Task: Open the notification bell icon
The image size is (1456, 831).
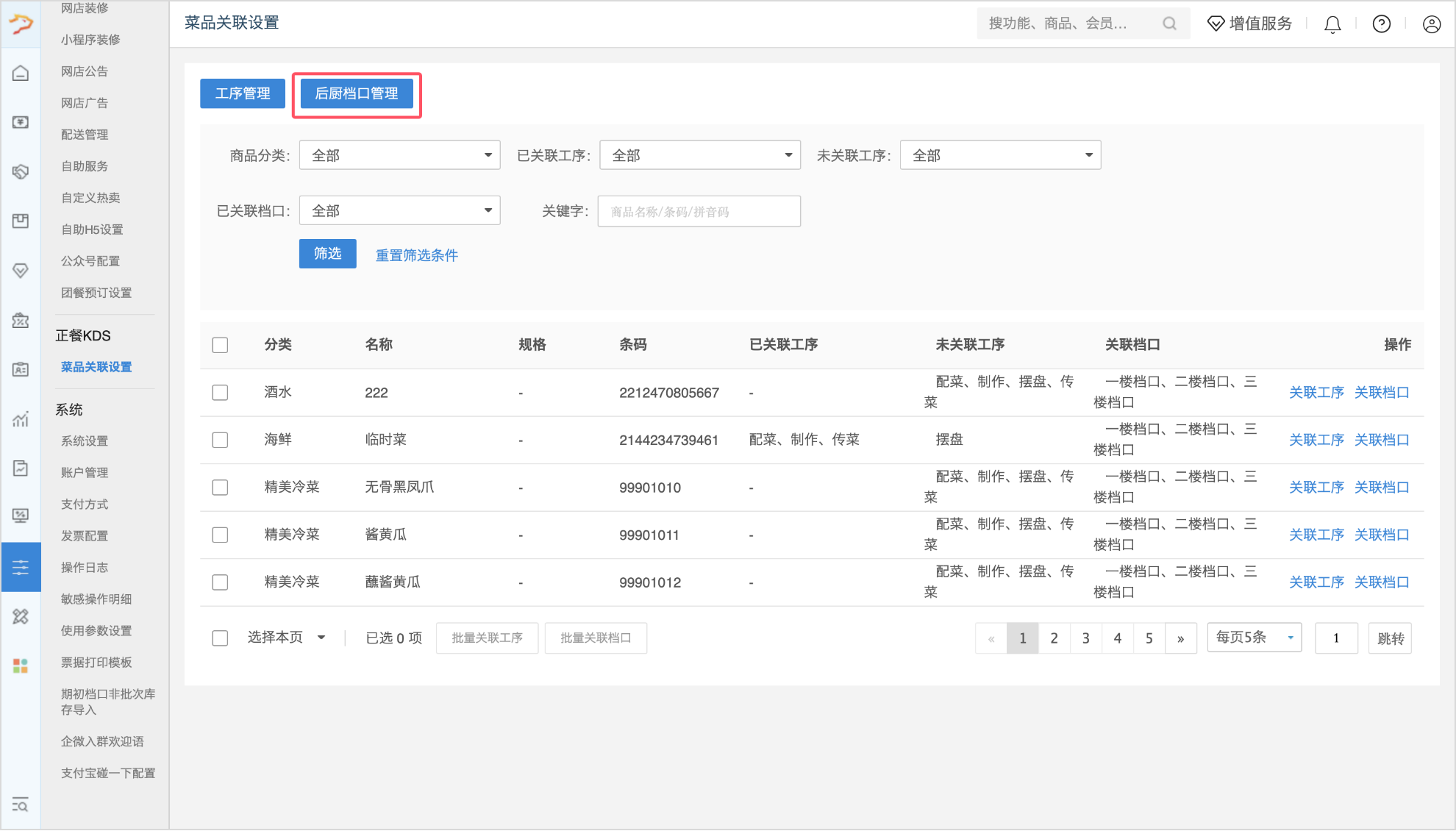Action: [1332, 24]
